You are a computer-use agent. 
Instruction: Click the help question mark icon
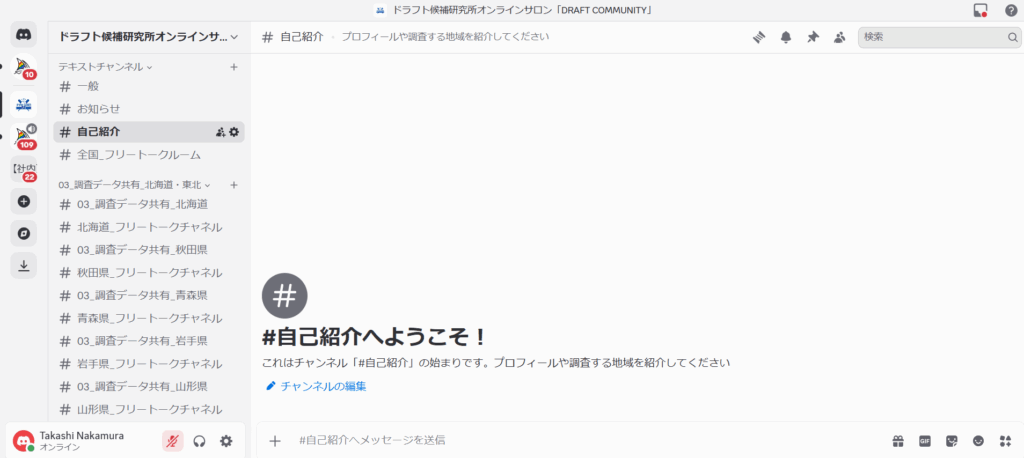(1011, 10)
